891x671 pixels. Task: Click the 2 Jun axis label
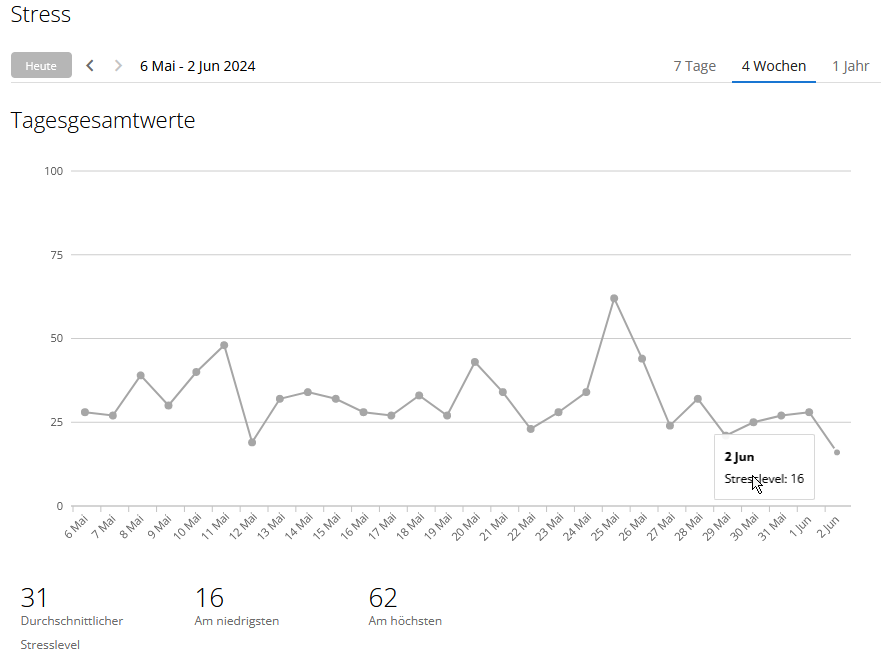828,526
